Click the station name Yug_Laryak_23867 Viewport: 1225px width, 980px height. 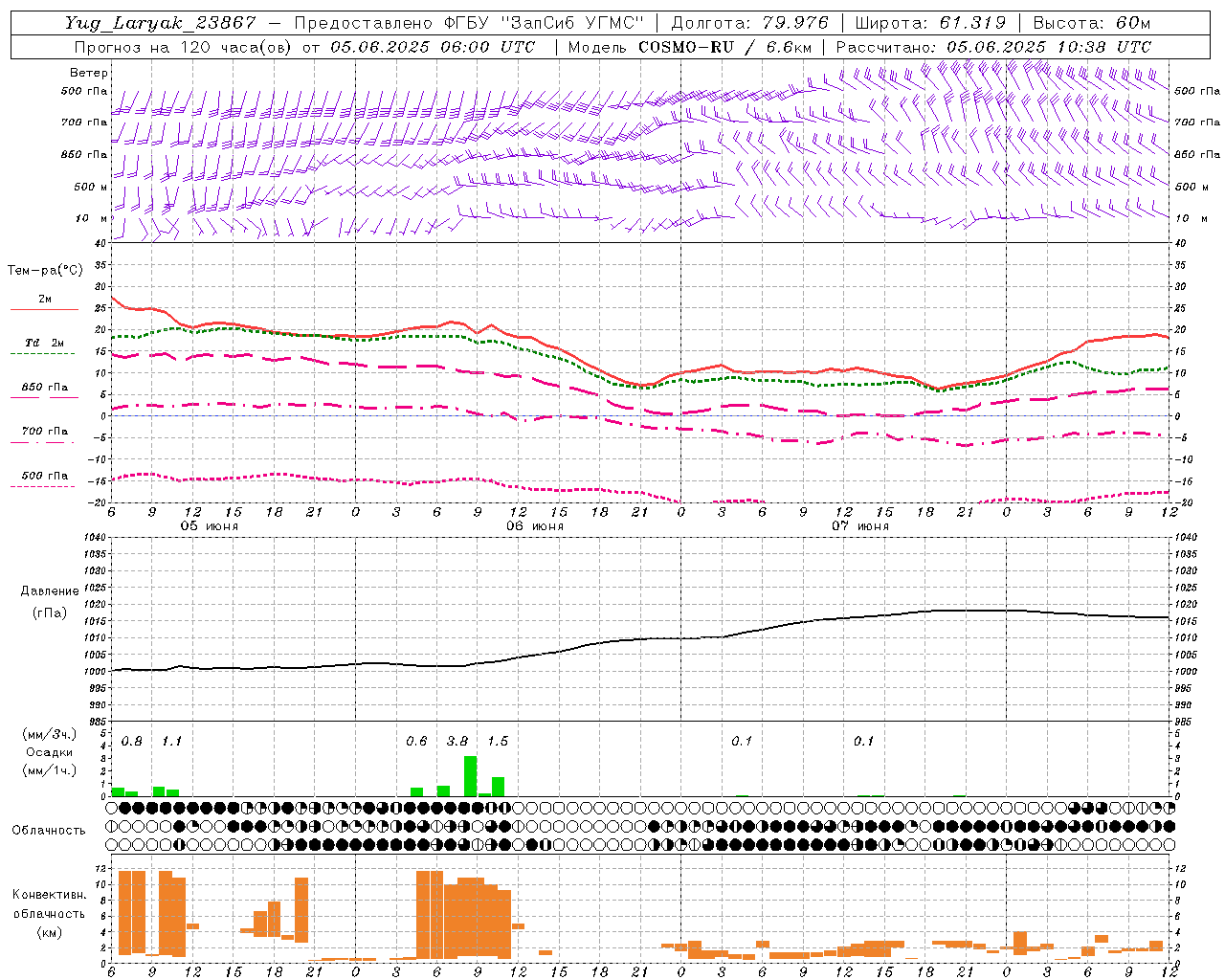[161, 23]
